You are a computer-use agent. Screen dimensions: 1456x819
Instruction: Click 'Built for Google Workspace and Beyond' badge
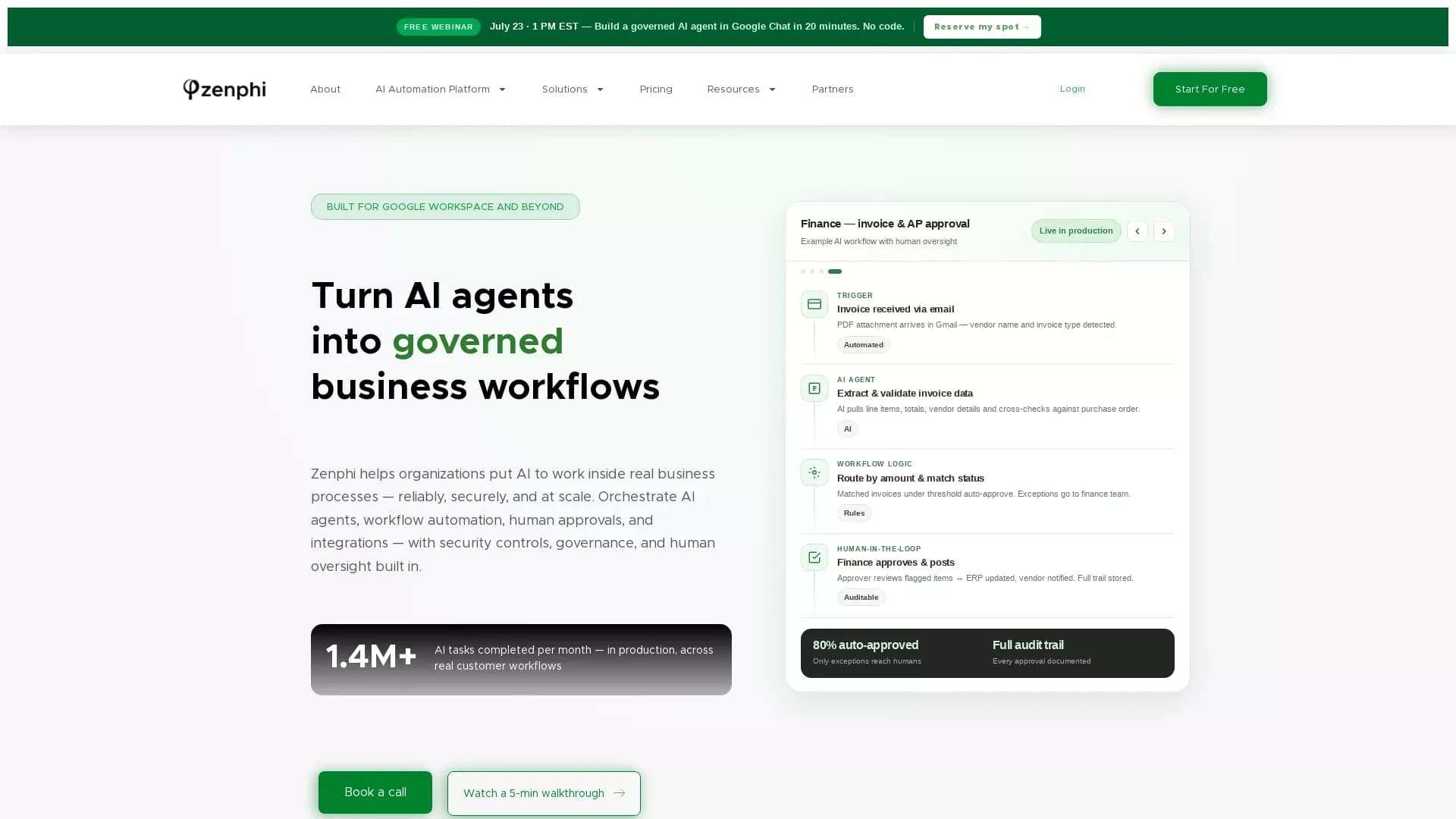tap(445, 207)
